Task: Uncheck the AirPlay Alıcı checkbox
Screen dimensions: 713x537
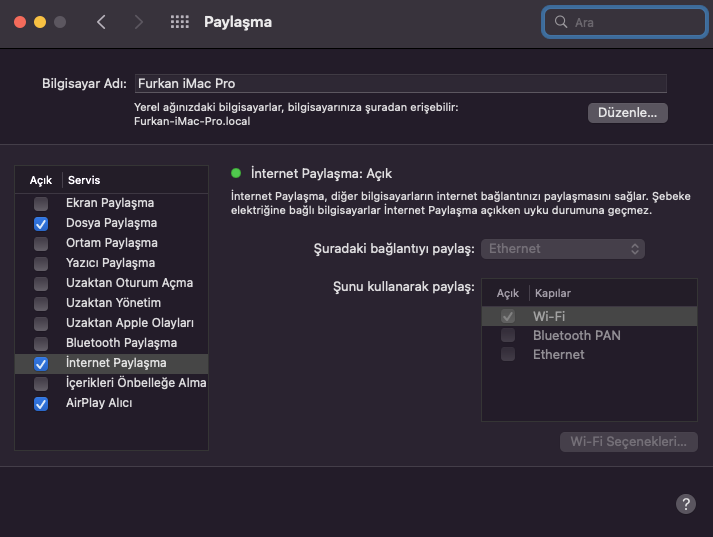Action: (x=41, y=404)
